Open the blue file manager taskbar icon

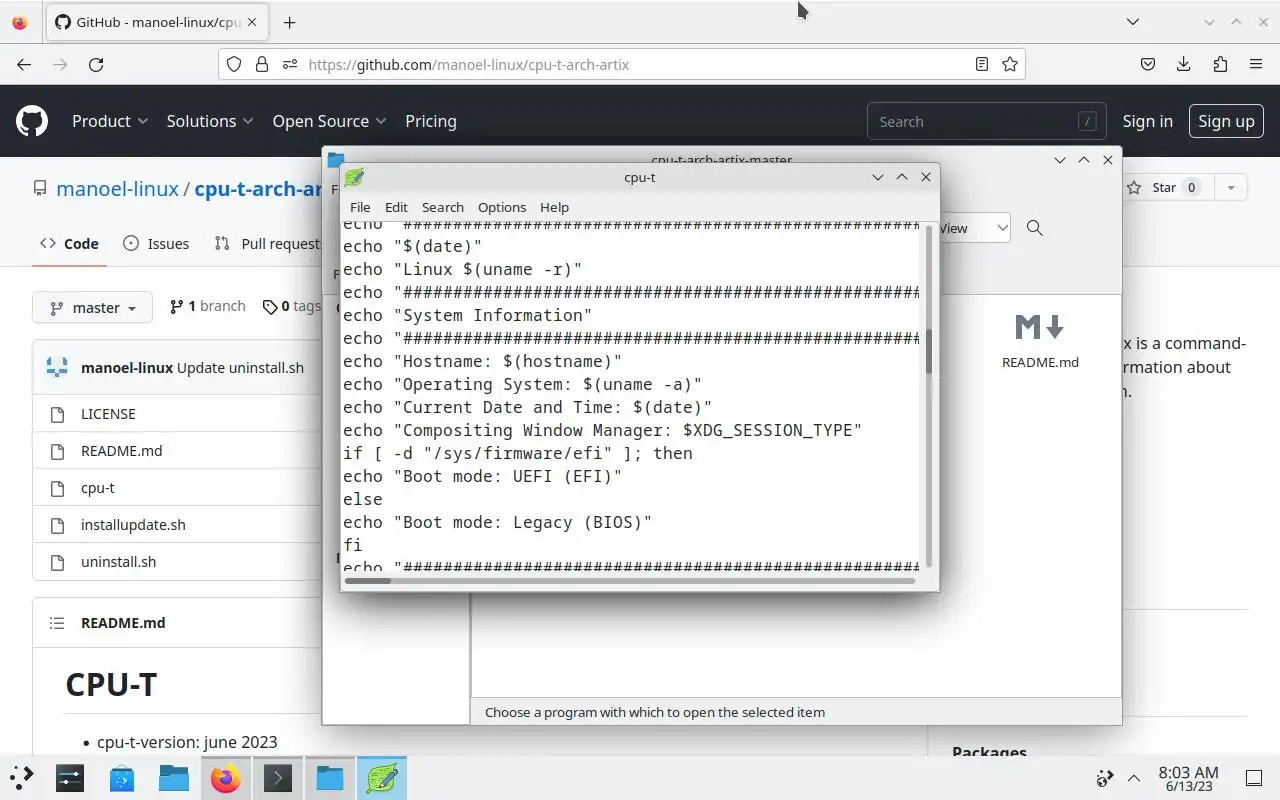(x=174, y=777)
